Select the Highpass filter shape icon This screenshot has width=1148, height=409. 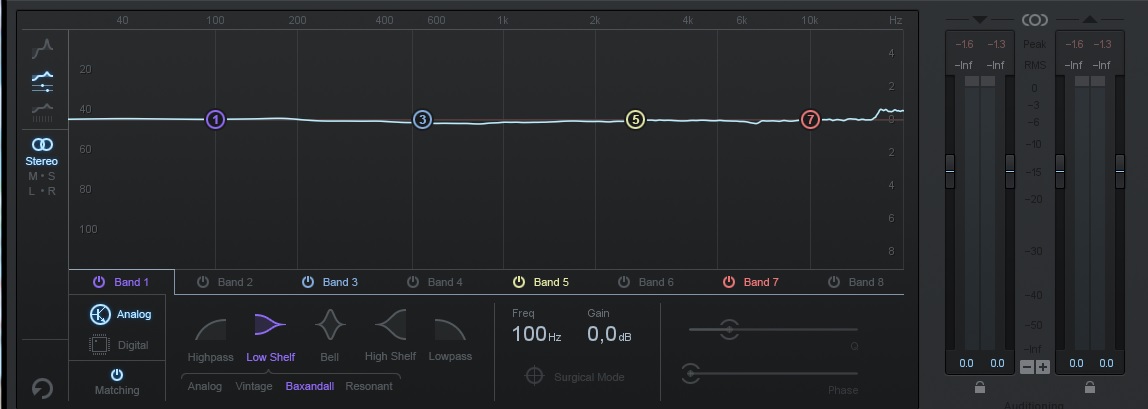pyautogui.click(x=210, y=328)
